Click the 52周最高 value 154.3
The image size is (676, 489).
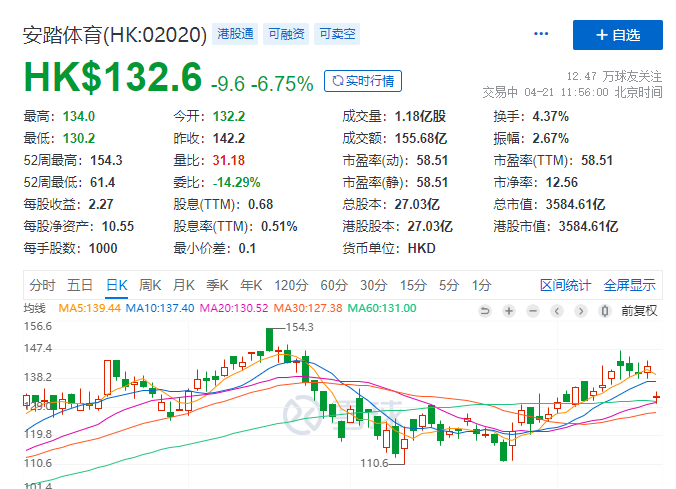pyautogui.click(x=106, y=160)
